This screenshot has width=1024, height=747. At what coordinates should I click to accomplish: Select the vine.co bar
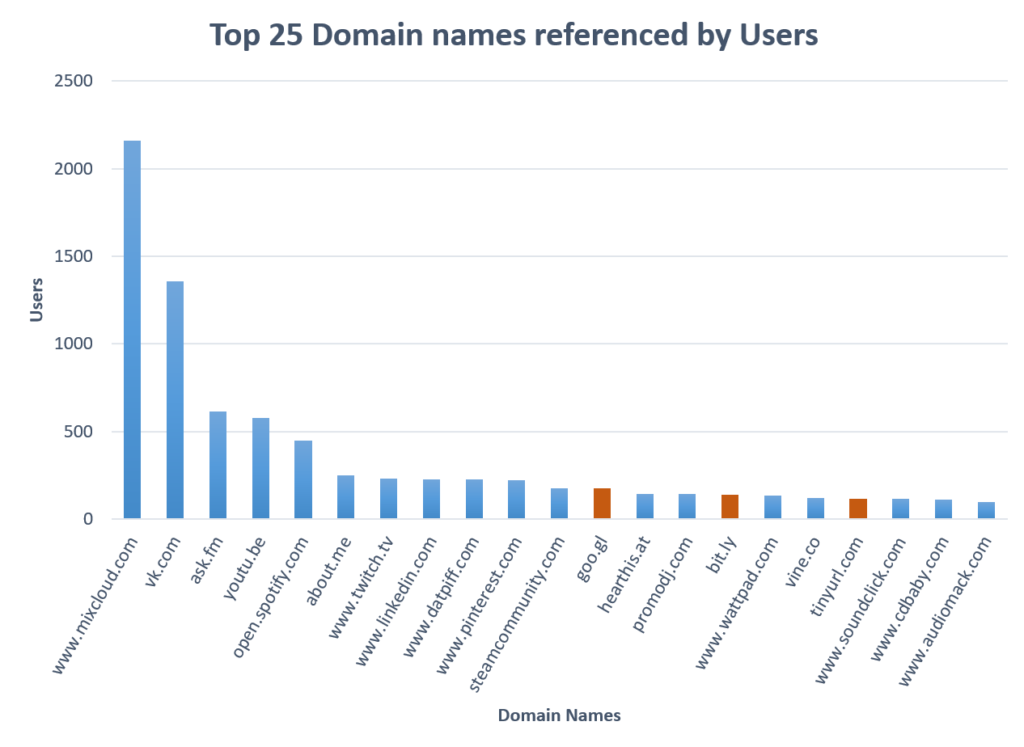(816, 509)
